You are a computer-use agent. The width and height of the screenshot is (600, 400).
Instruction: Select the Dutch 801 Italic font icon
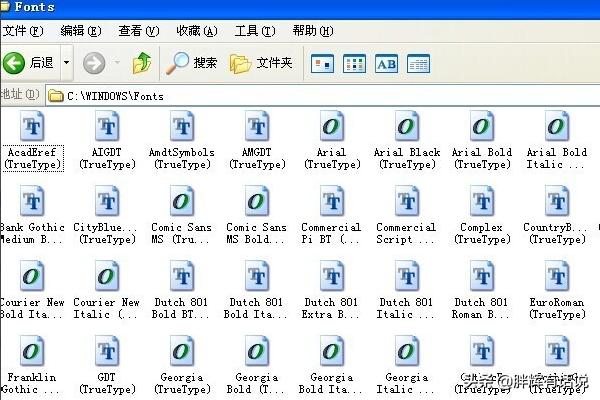coord(407,276)
